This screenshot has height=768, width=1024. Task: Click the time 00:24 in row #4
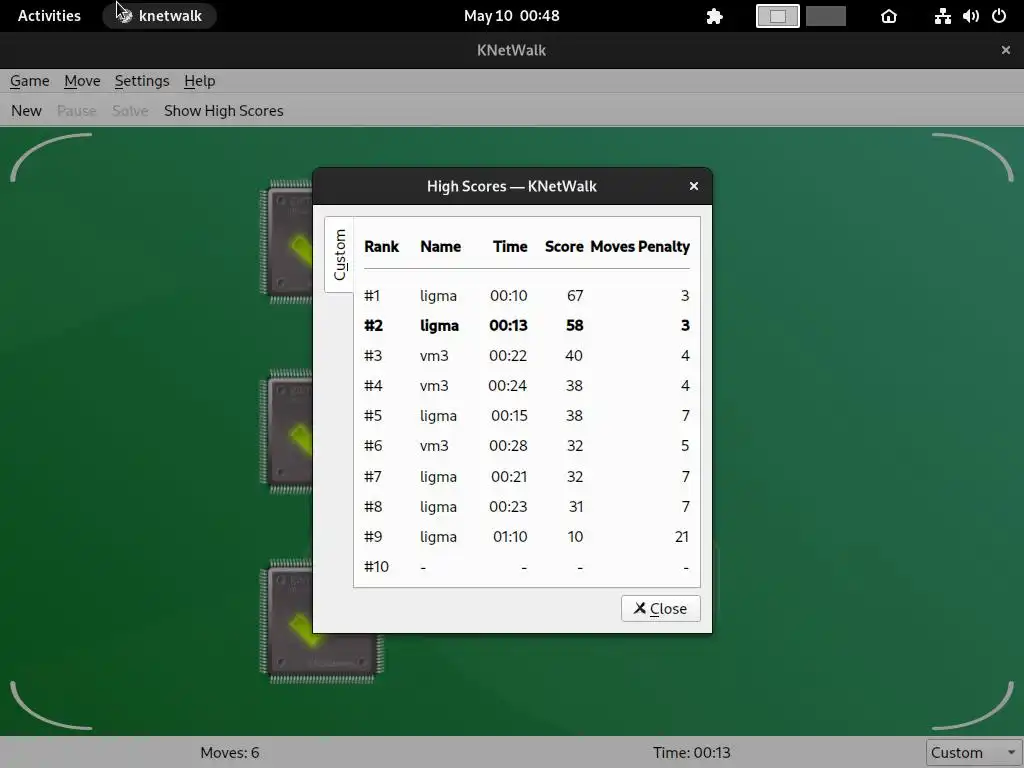(507, 386)
